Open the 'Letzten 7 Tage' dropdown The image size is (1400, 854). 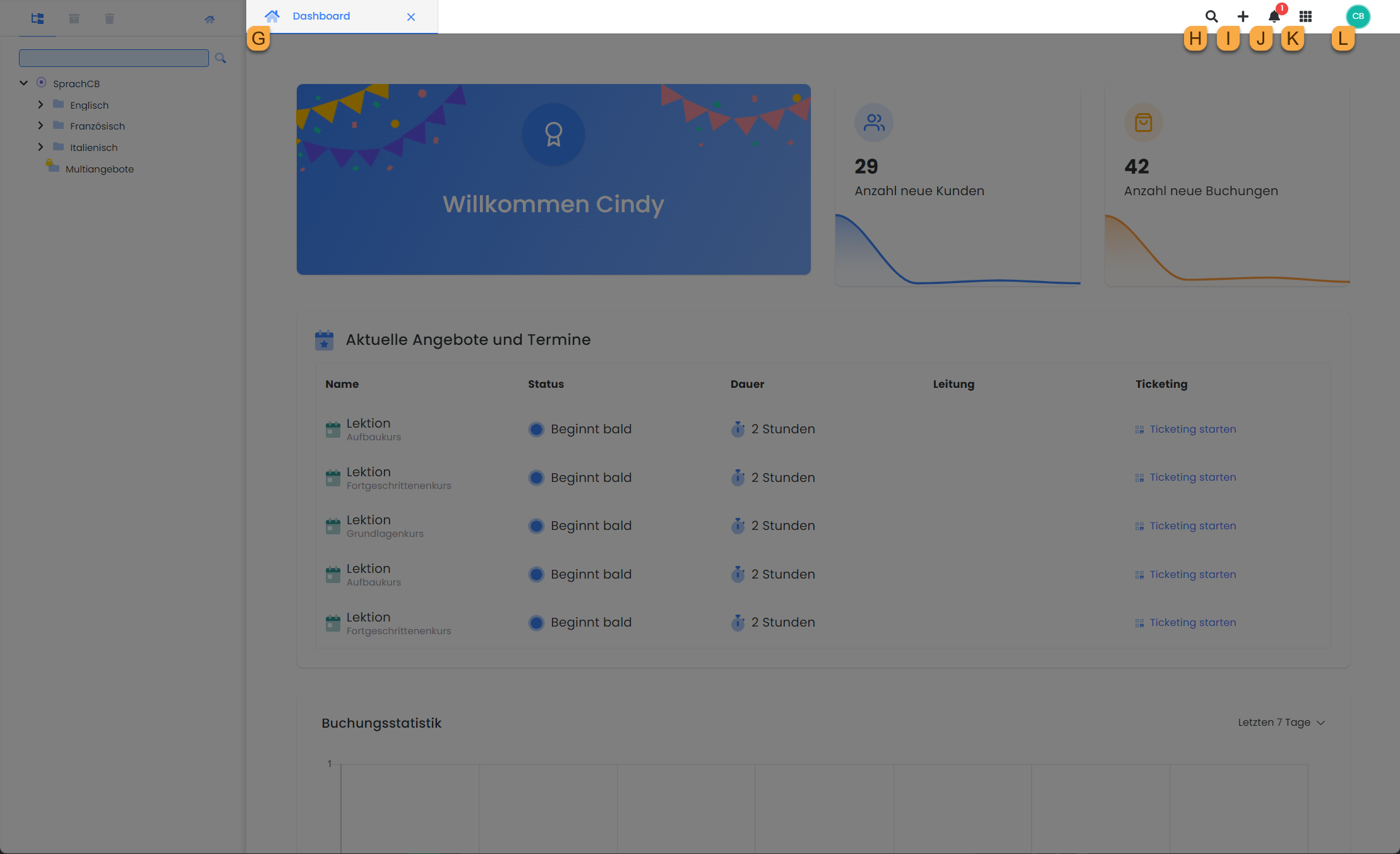(1282, 722)
